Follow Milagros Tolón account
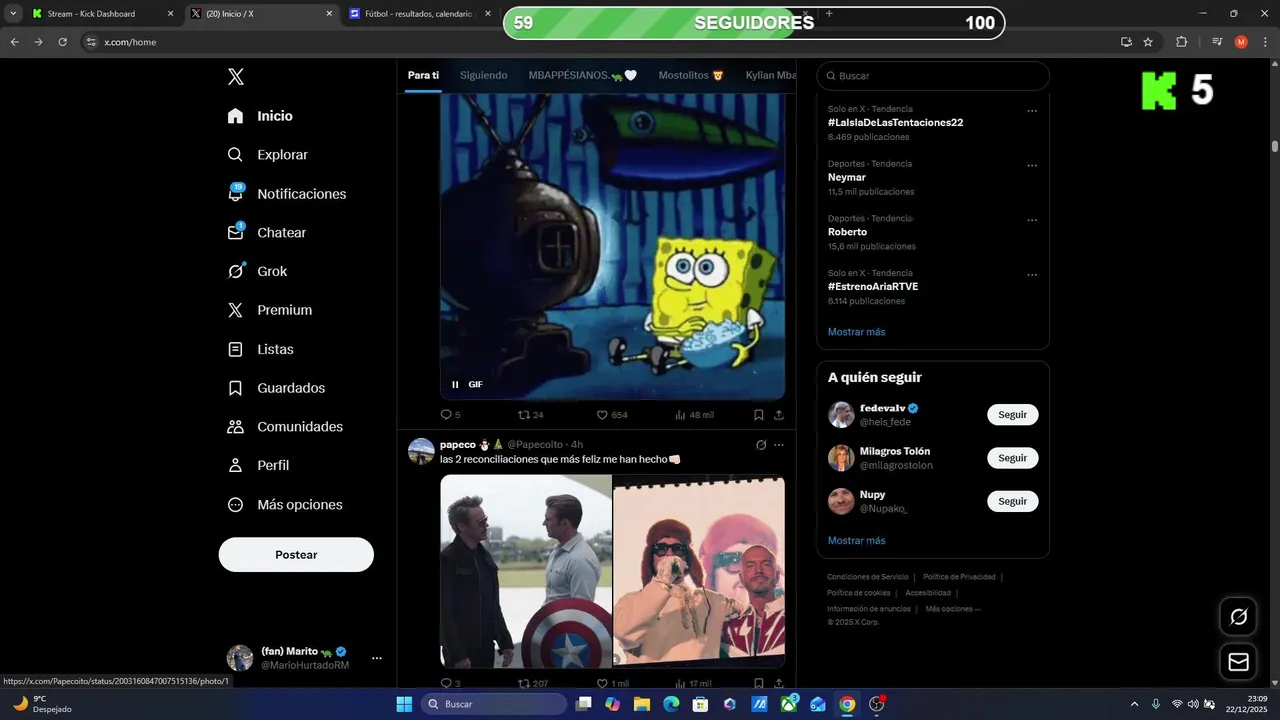Image resolution: width=1280 pixels, height=720 pixels. (x=1012, y=458)
